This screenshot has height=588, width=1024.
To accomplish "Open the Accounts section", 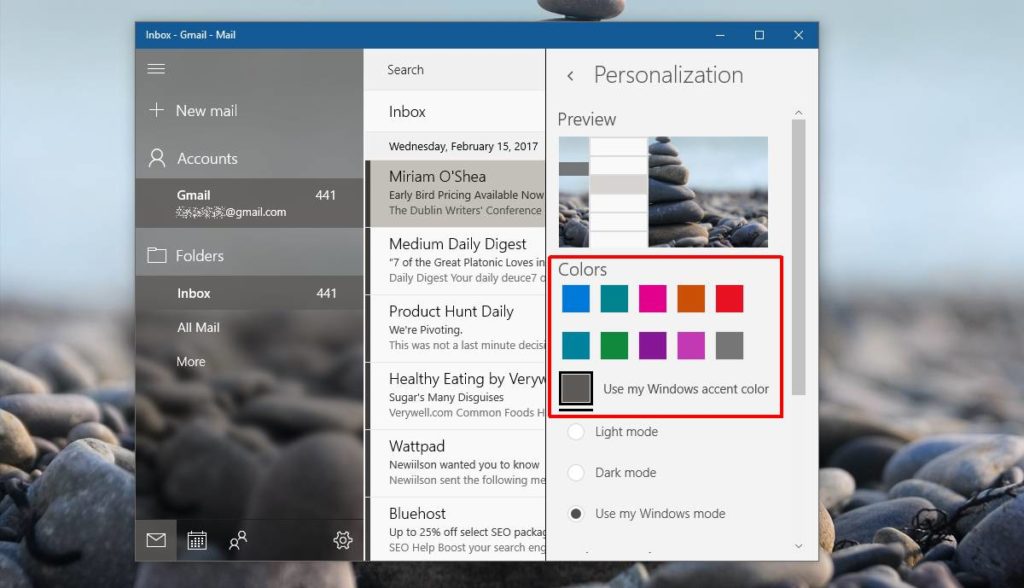I will (207, 157).
